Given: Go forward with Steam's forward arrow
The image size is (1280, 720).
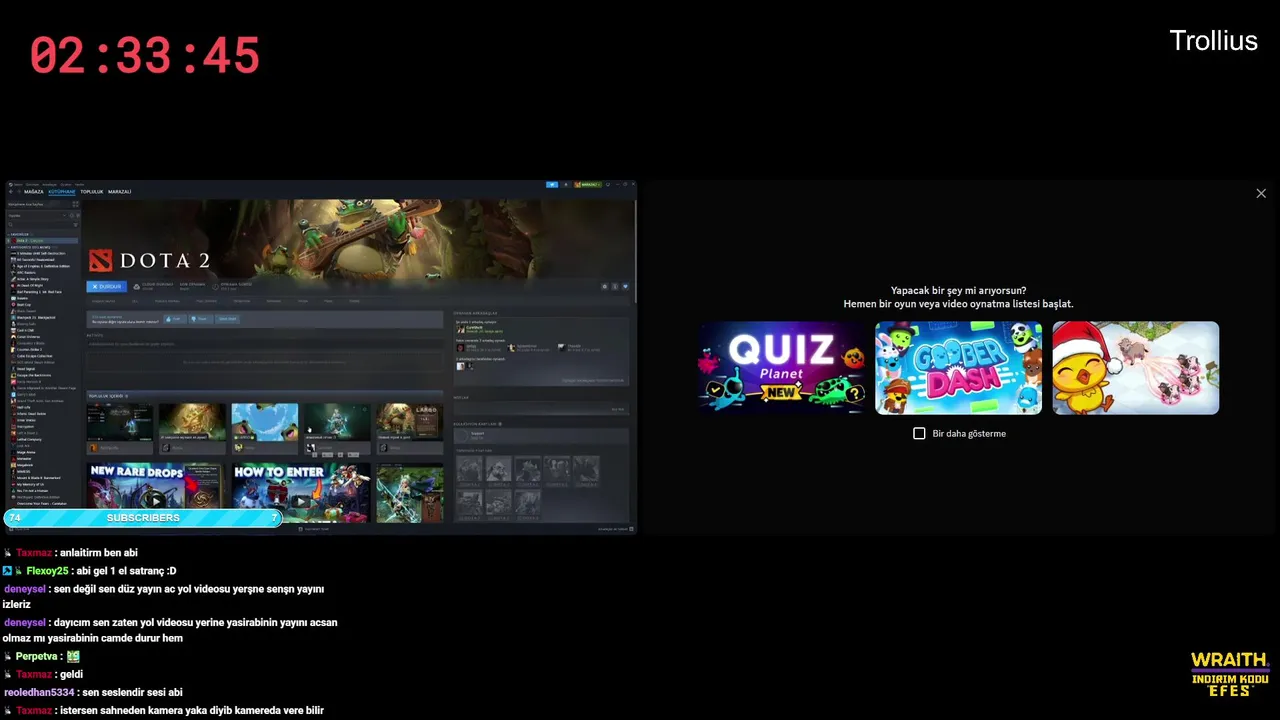Looking at the screenshot, I should coord(19,191).
